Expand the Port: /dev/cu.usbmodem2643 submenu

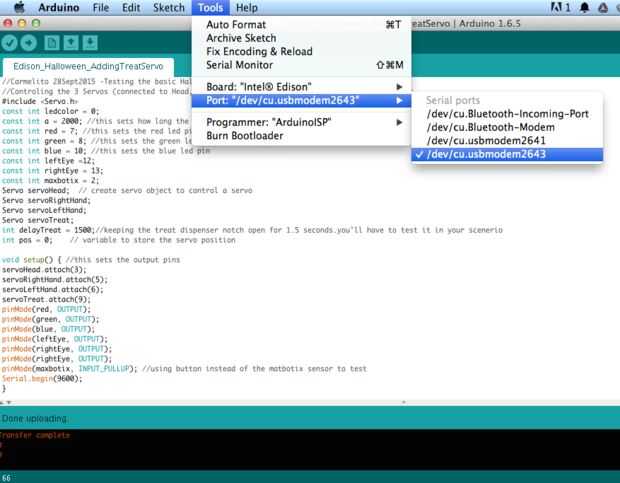(x=301, y=100)
